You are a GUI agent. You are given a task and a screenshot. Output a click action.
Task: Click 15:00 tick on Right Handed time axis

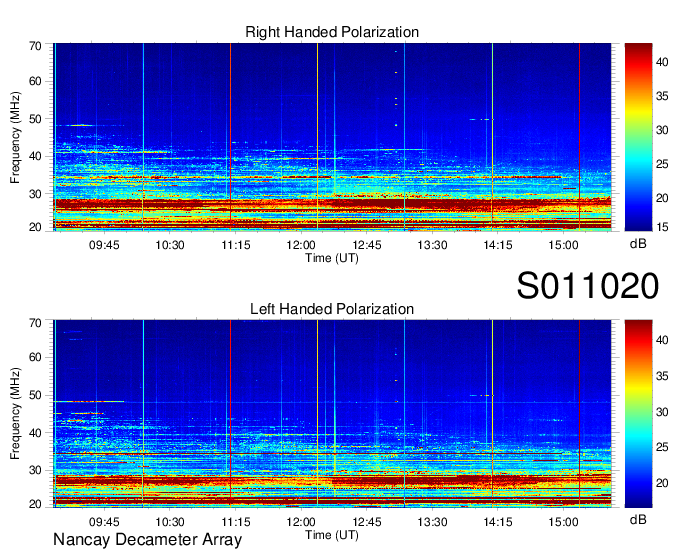coord(563,245)
